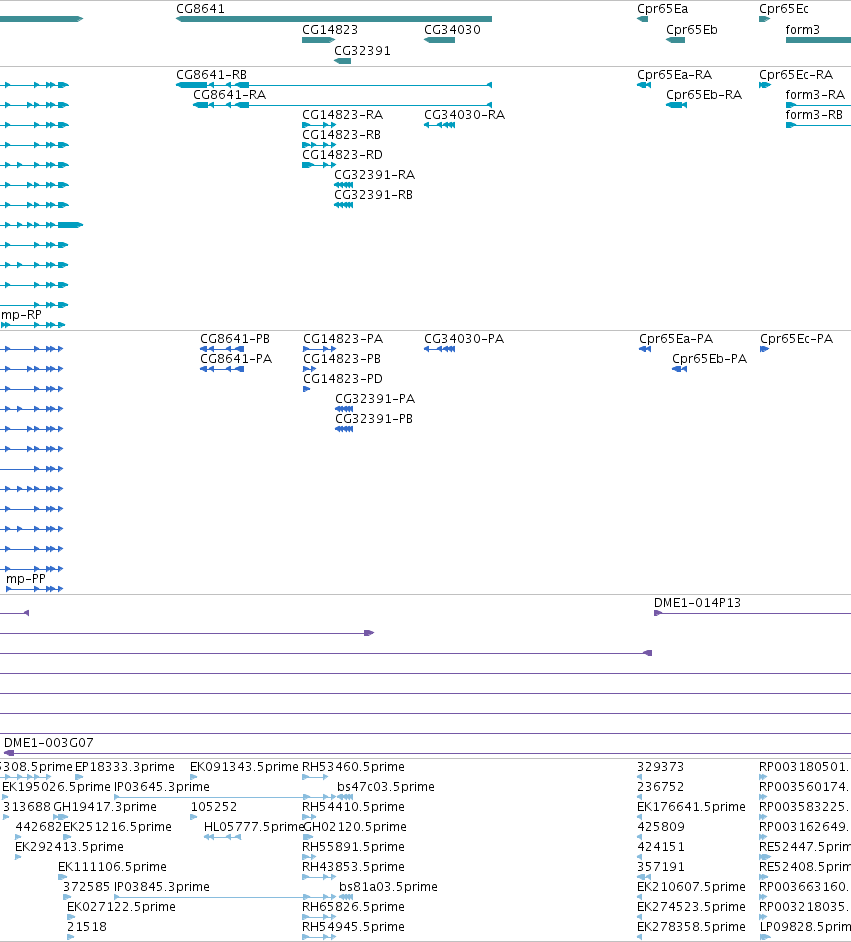Screen dimensions: 851x942
Task: Click the HL05777.5prime EST label
Action: pyautogui.click(x=253, y=827)
